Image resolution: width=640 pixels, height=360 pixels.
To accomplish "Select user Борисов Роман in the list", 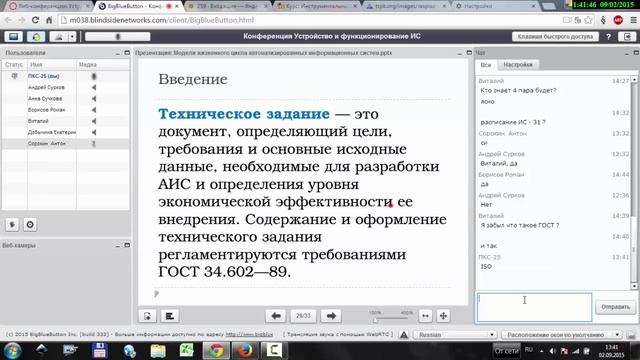I will pos(46,110).
